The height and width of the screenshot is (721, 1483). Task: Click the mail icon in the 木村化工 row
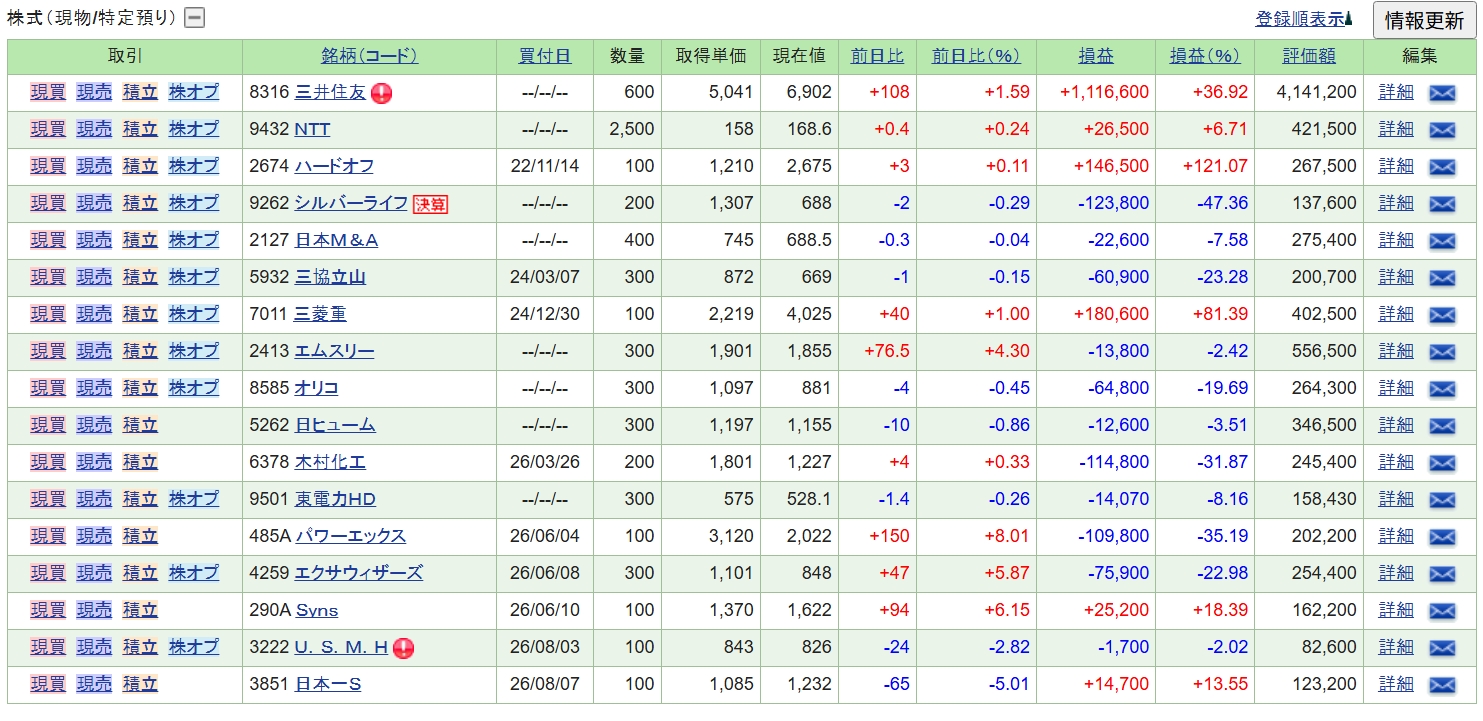pos(1441,463)
